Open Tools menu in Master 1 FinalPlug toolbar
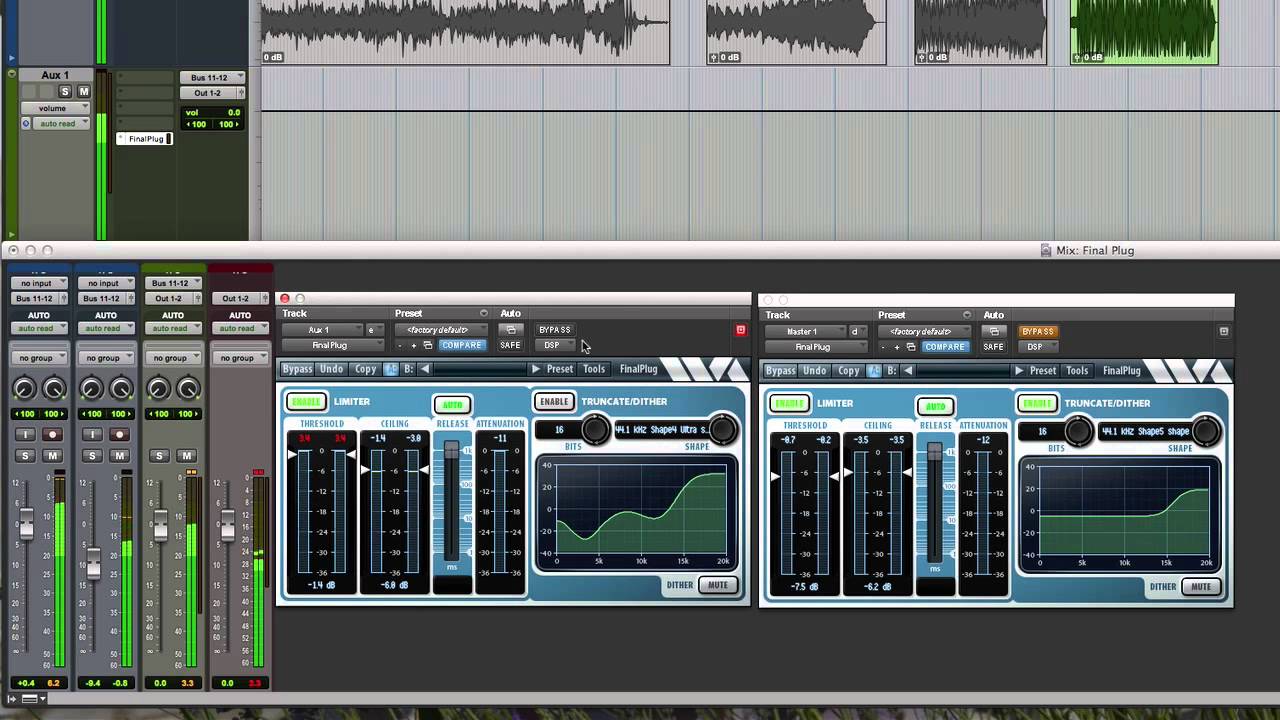The width and height of the screenshot is (1280, 720). 1077,370
